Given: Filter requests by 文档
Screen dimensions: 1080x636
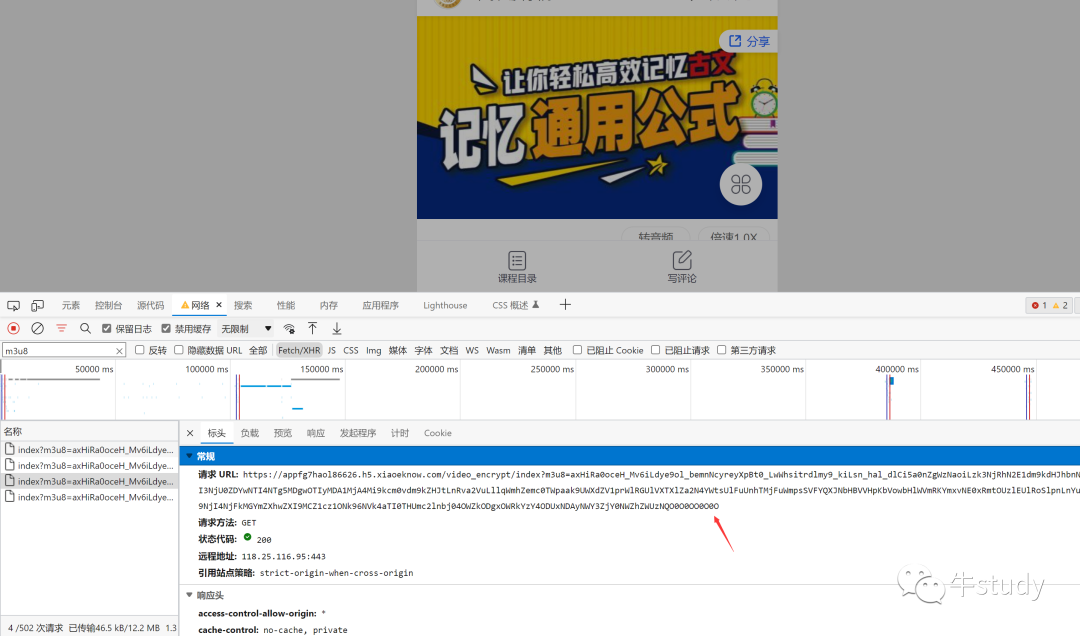Looking at the screenshot, I should click(x=449, y=350).
